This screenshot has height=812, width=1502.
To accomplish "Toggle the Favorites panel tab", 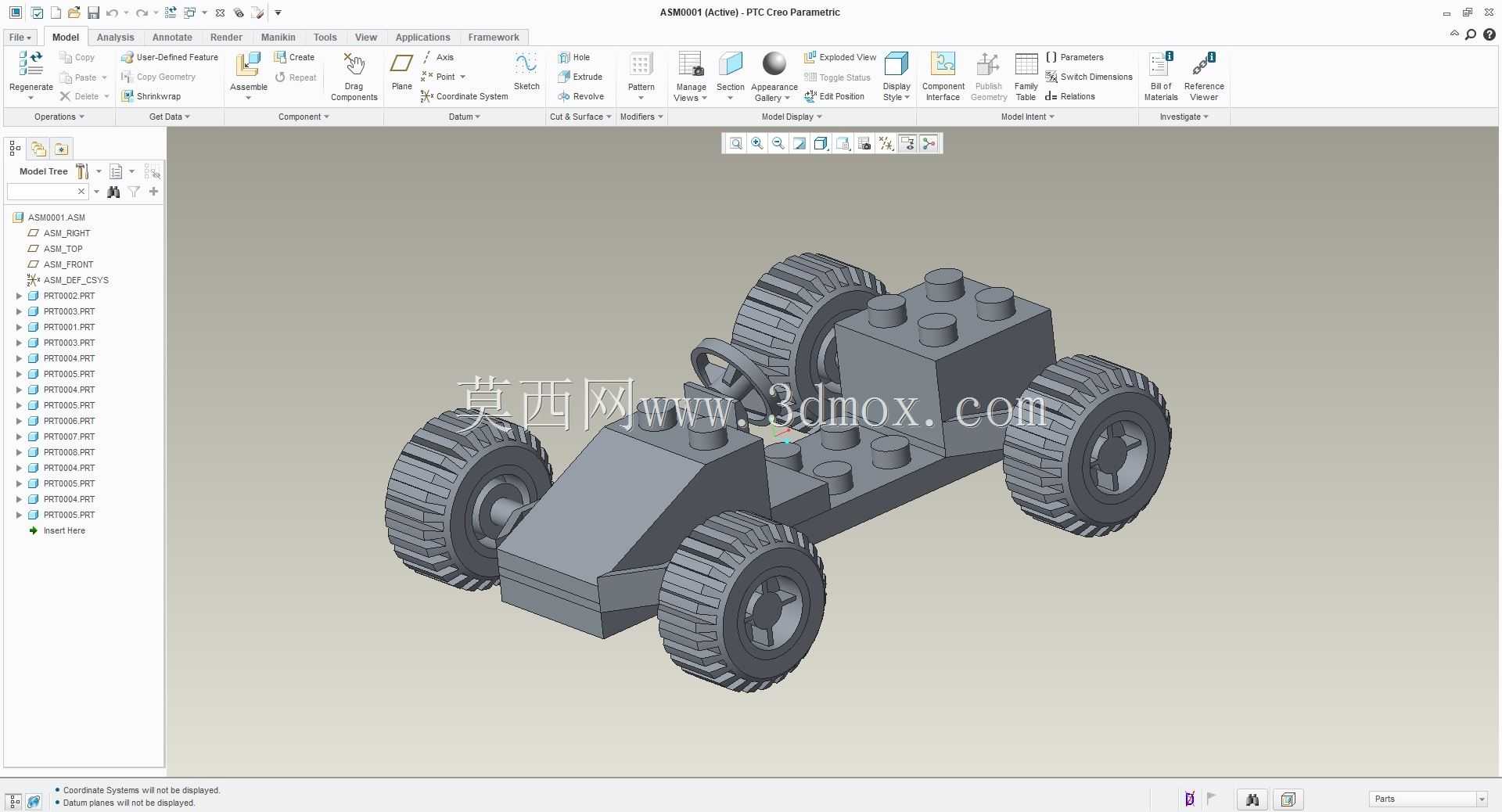I will 61,149.
